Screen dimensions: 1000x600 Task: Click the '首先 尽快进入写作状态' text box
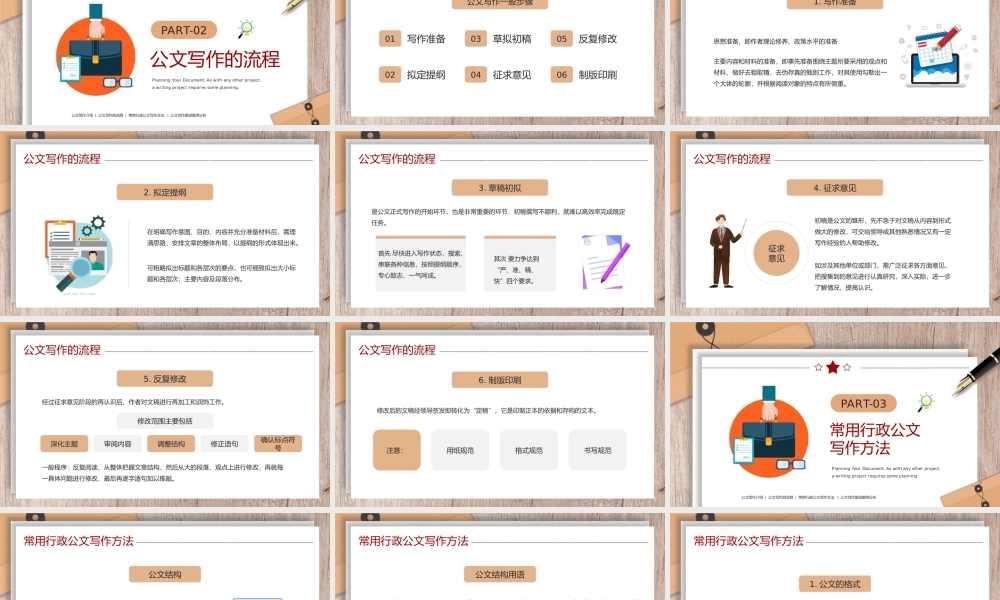(420, 264)
